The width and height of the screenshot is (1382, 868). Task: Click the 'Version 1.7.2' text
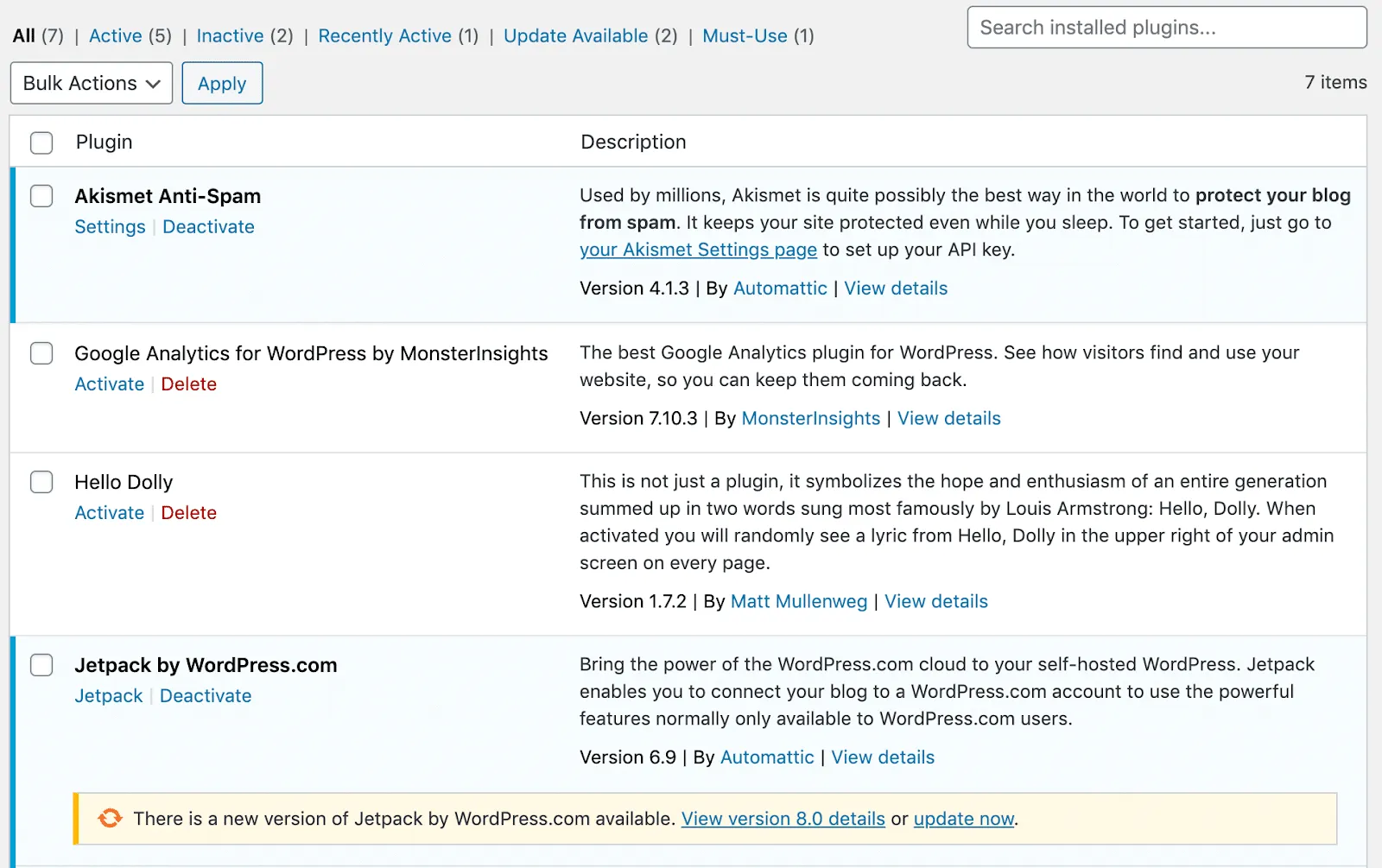(x=633, y=601)
